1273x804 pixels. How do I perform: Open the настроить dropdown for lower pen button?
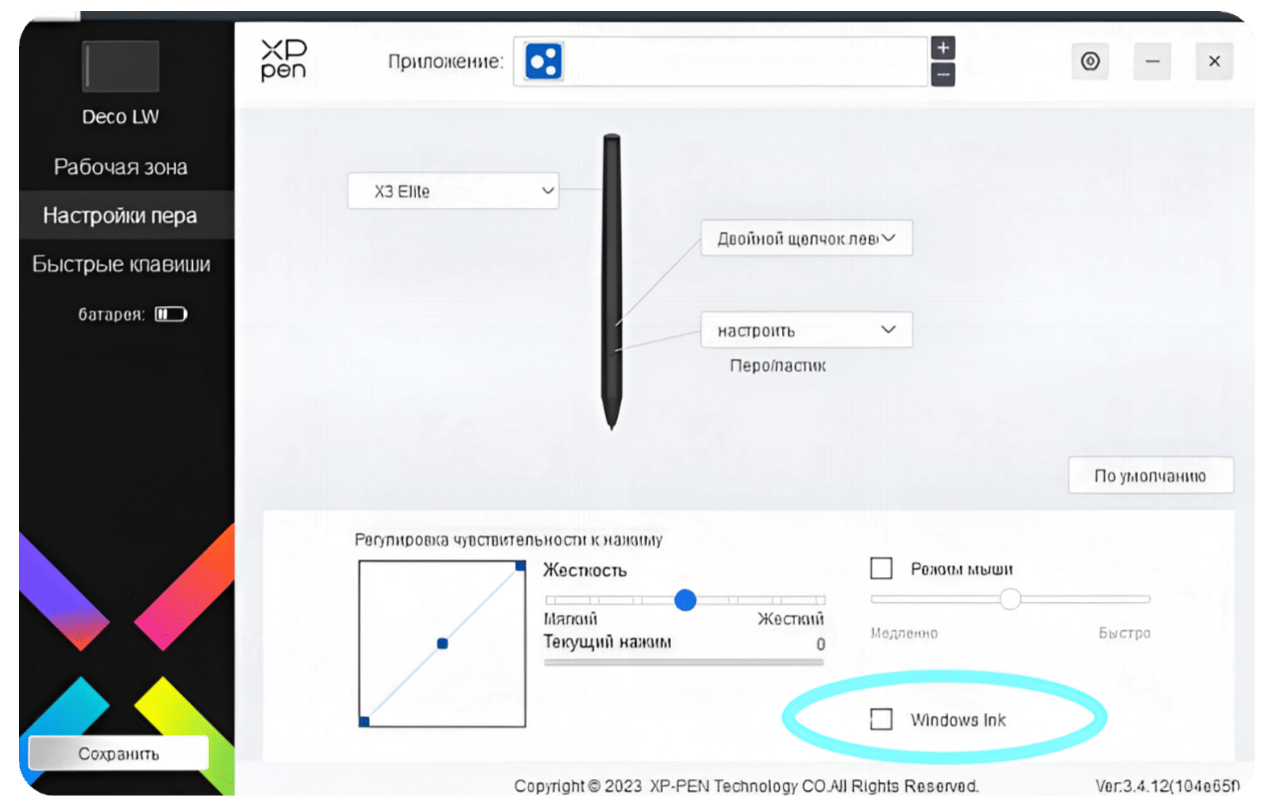pyautogui.click(x=806, y=330)
